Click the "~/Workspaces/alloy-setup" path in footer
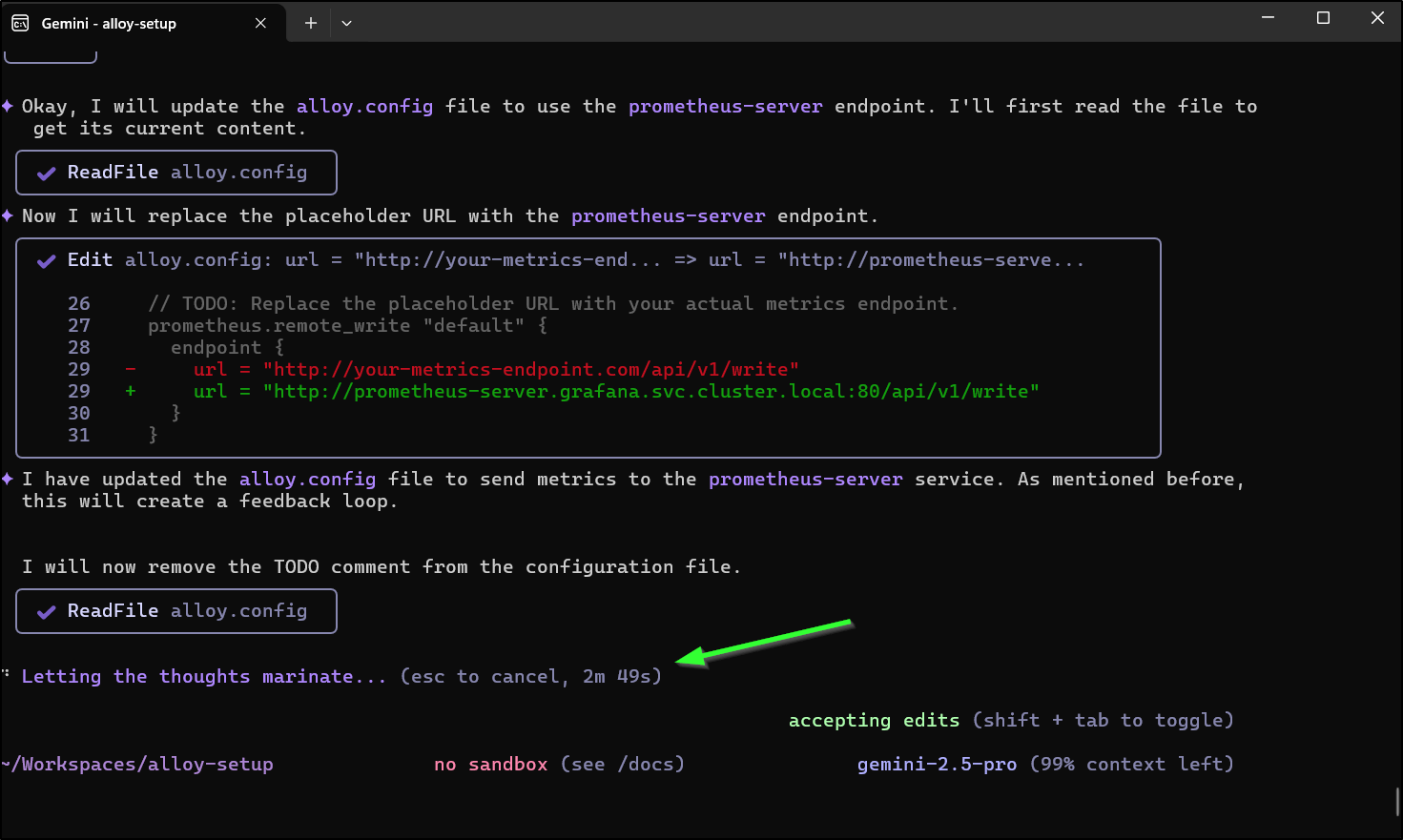Image resolution: width=1403 pixels, height=840 pixels. pyautogui.click(x=138, y=764)
